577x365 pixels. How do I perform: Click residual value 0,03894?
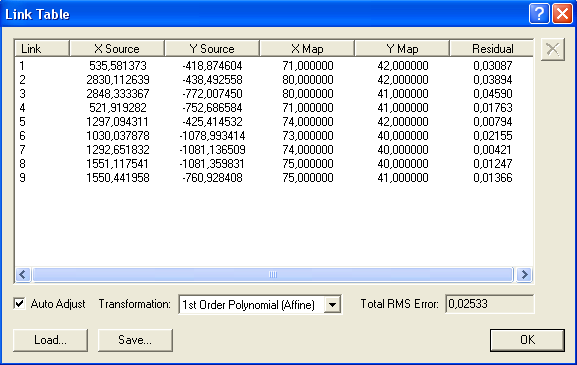pyautogui.click(x=493, y=80)
